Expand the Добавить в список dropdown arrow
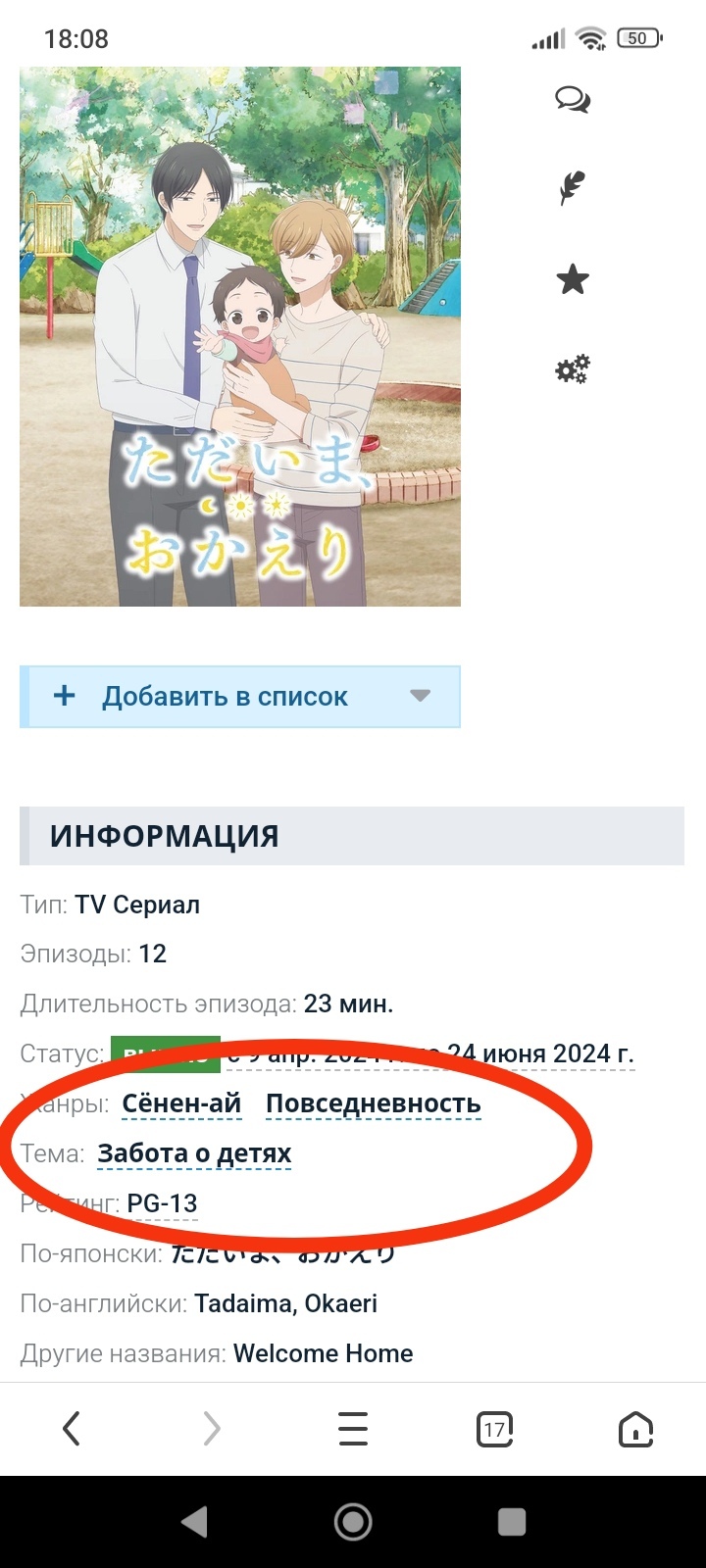Image resolution: width=706 pixels, height=1568 pixels. coord(420,696)
